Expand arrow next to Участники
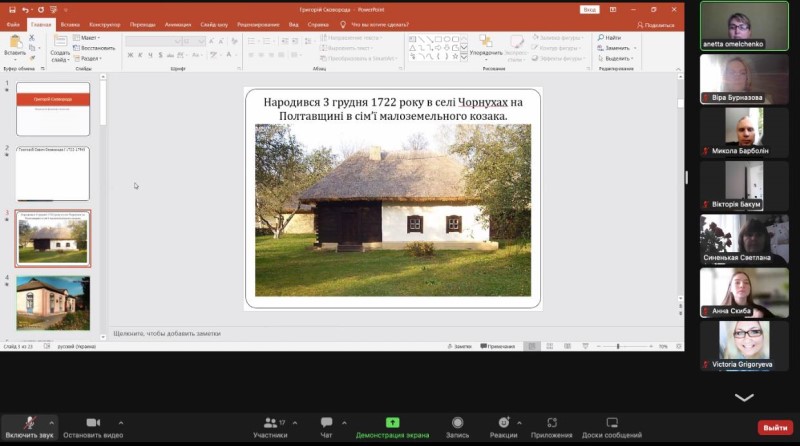800x446 pixels. click(x=295, y=423)
